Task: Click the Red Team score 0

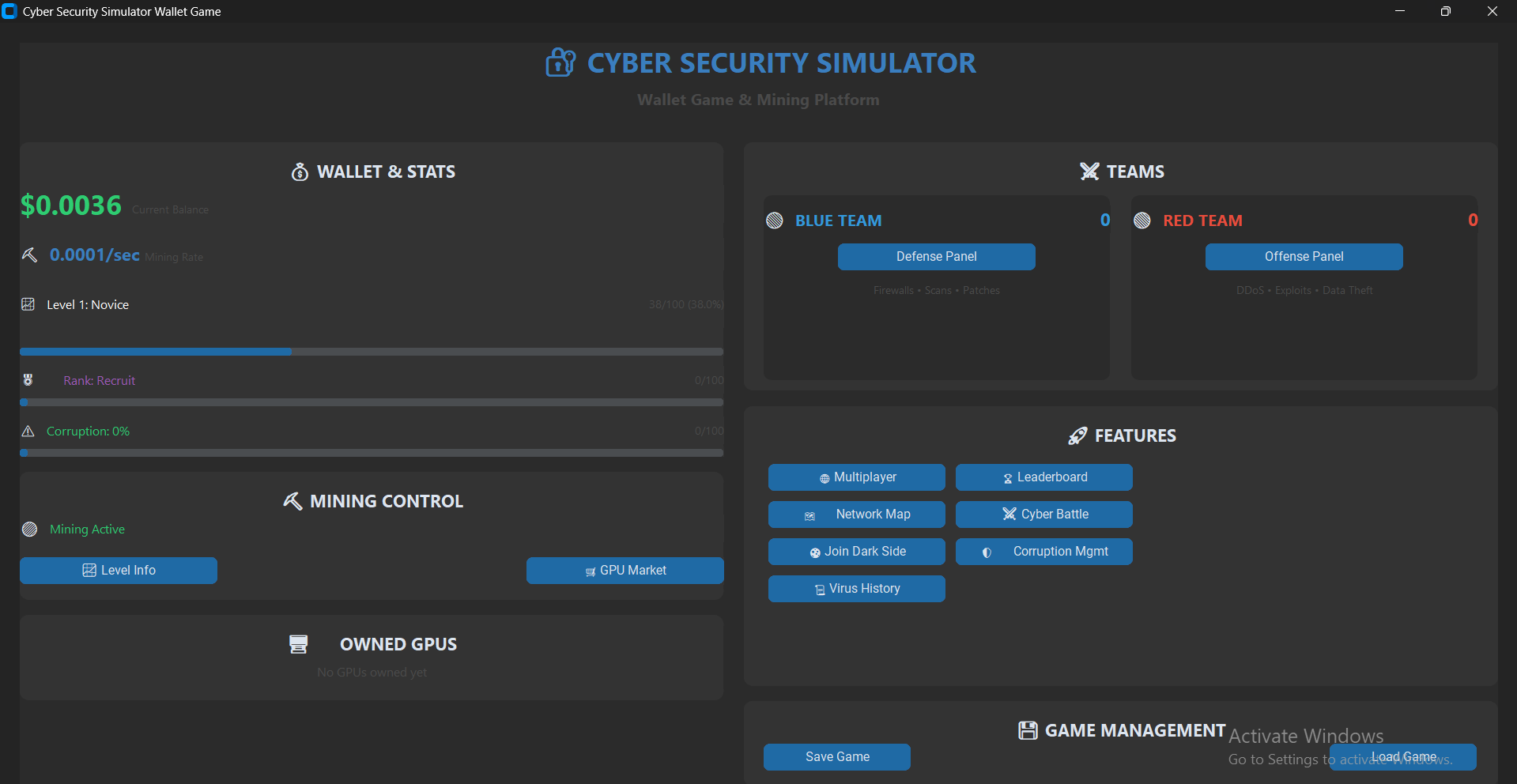Action: pos(1473,220)
